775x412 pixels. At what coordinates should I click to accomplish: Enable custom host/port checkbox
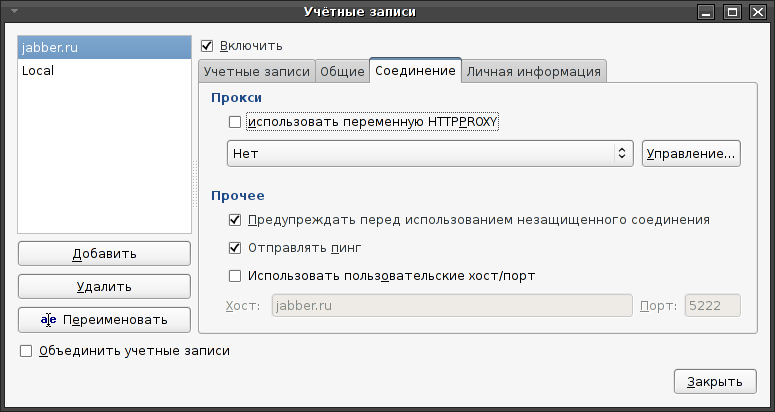pyautogui.click(x=235, y=276)
